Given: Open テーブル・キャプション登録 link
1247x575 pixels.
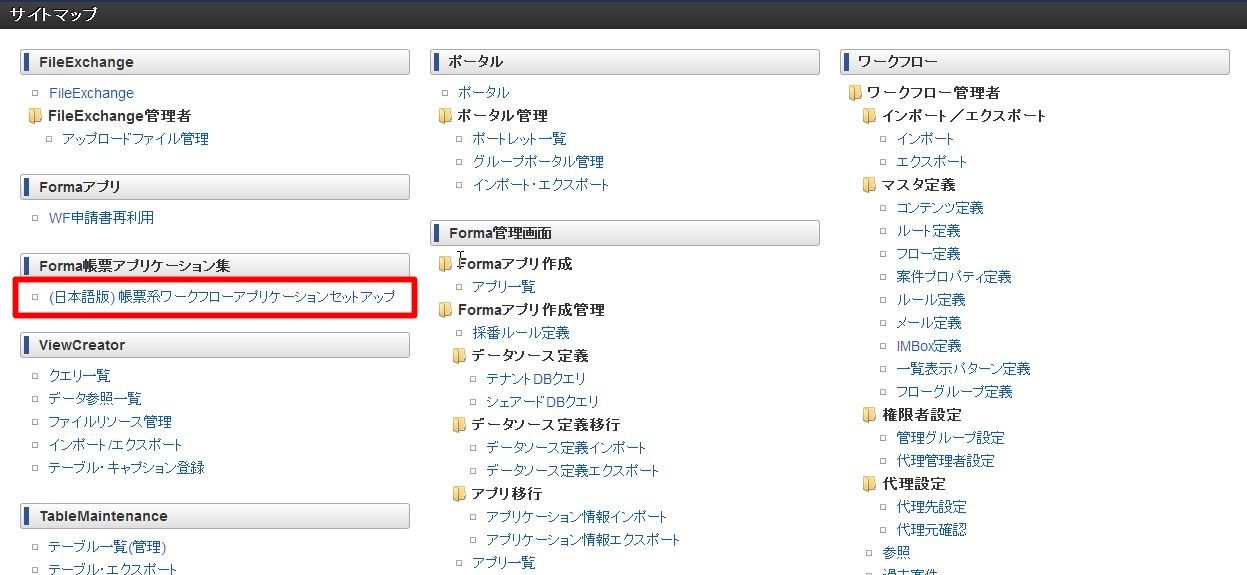Looking at the screenshot, I should (127, 468).
